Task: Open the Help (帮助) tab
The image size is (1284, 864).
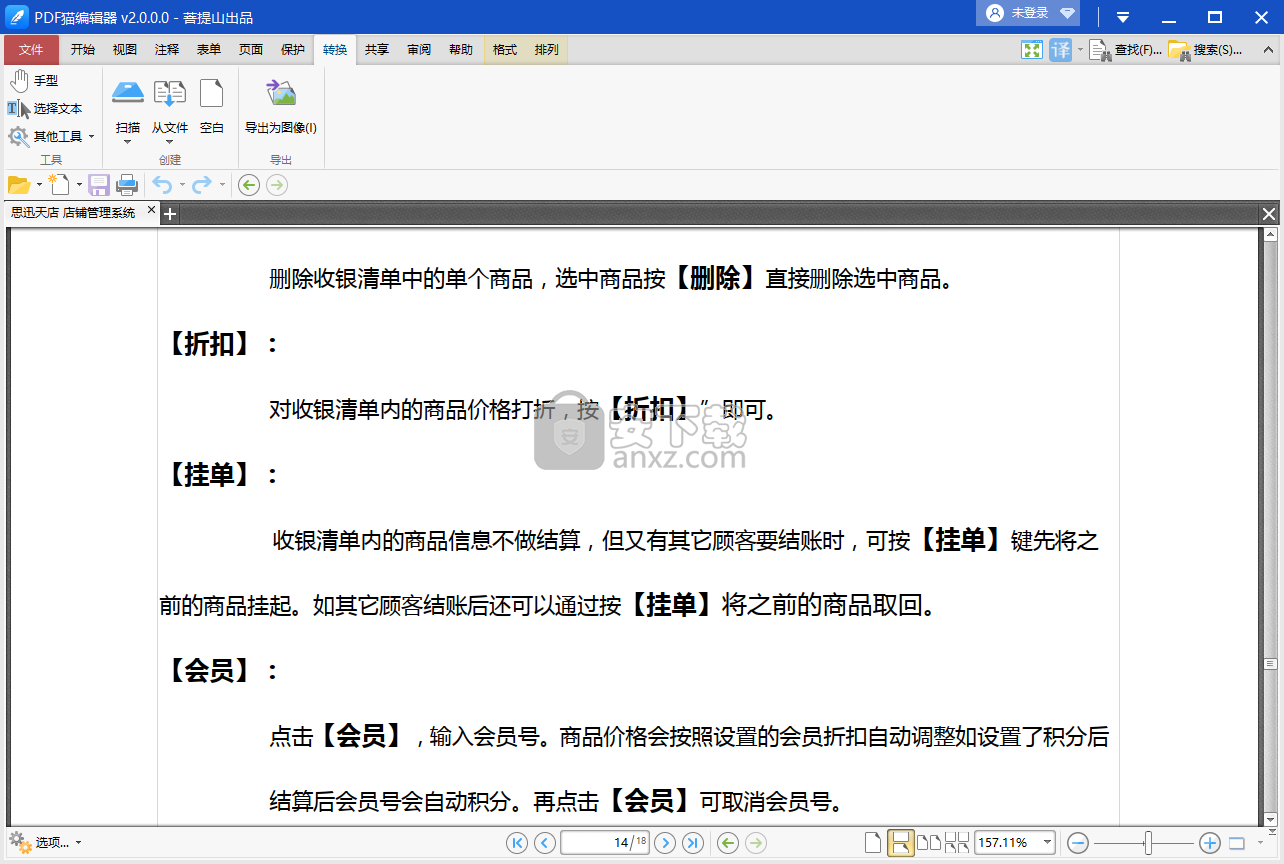Action: tap(461, 49)
